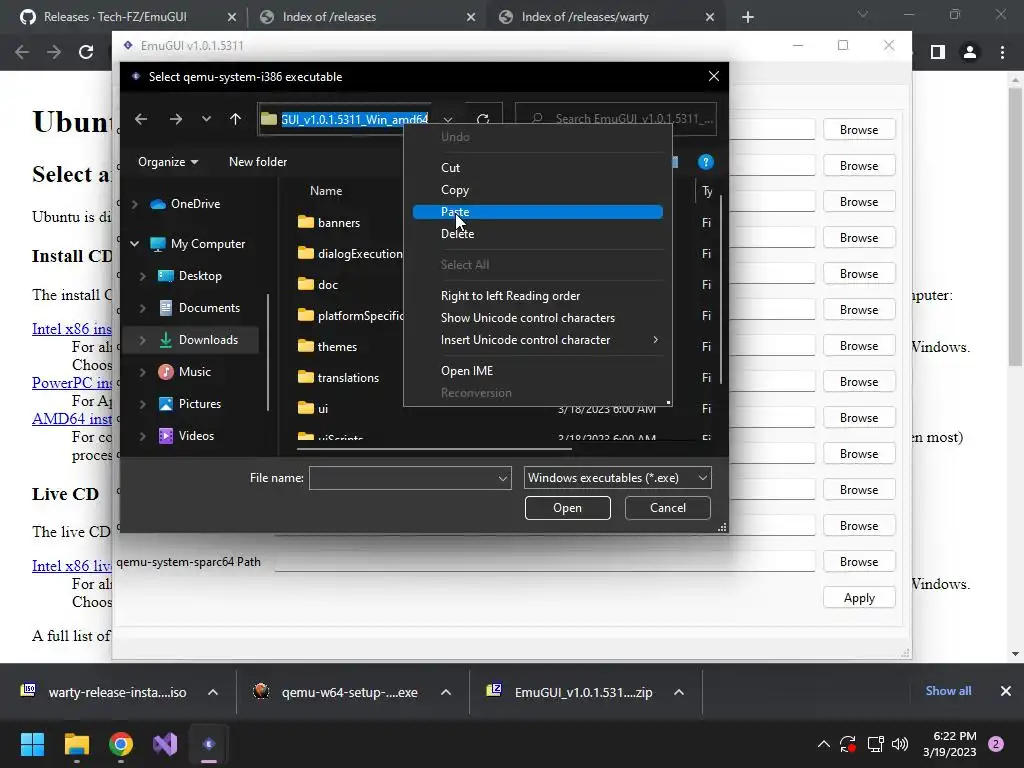The height and width of the screenshot is (768, 1024).
Task: Toggle the Chrome side panel icon
Action: (938, 52)
